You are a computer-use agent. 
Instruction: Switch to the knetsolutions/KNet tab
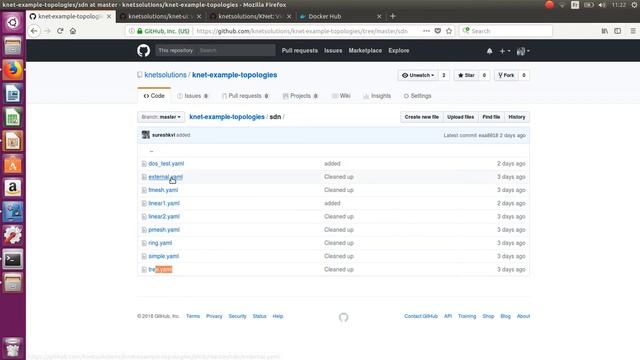[x=249, y=16]
